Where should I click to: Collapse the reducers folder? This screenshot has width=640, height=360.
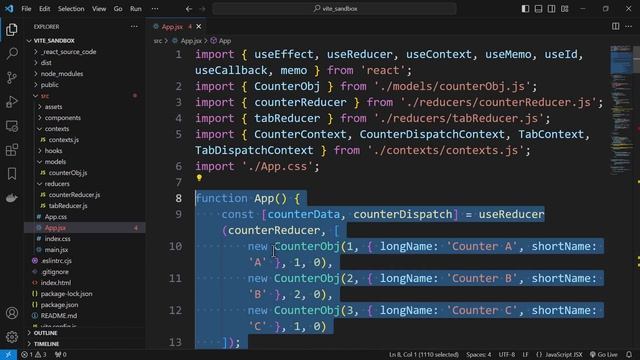point(85,184)
